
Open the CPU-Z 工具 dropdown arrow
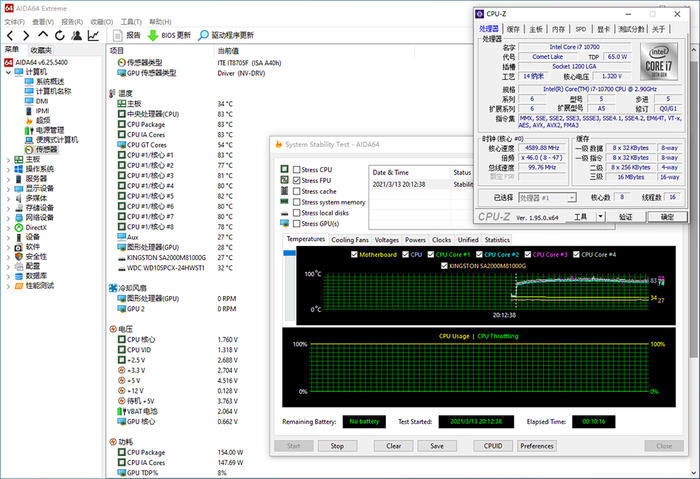600,217
